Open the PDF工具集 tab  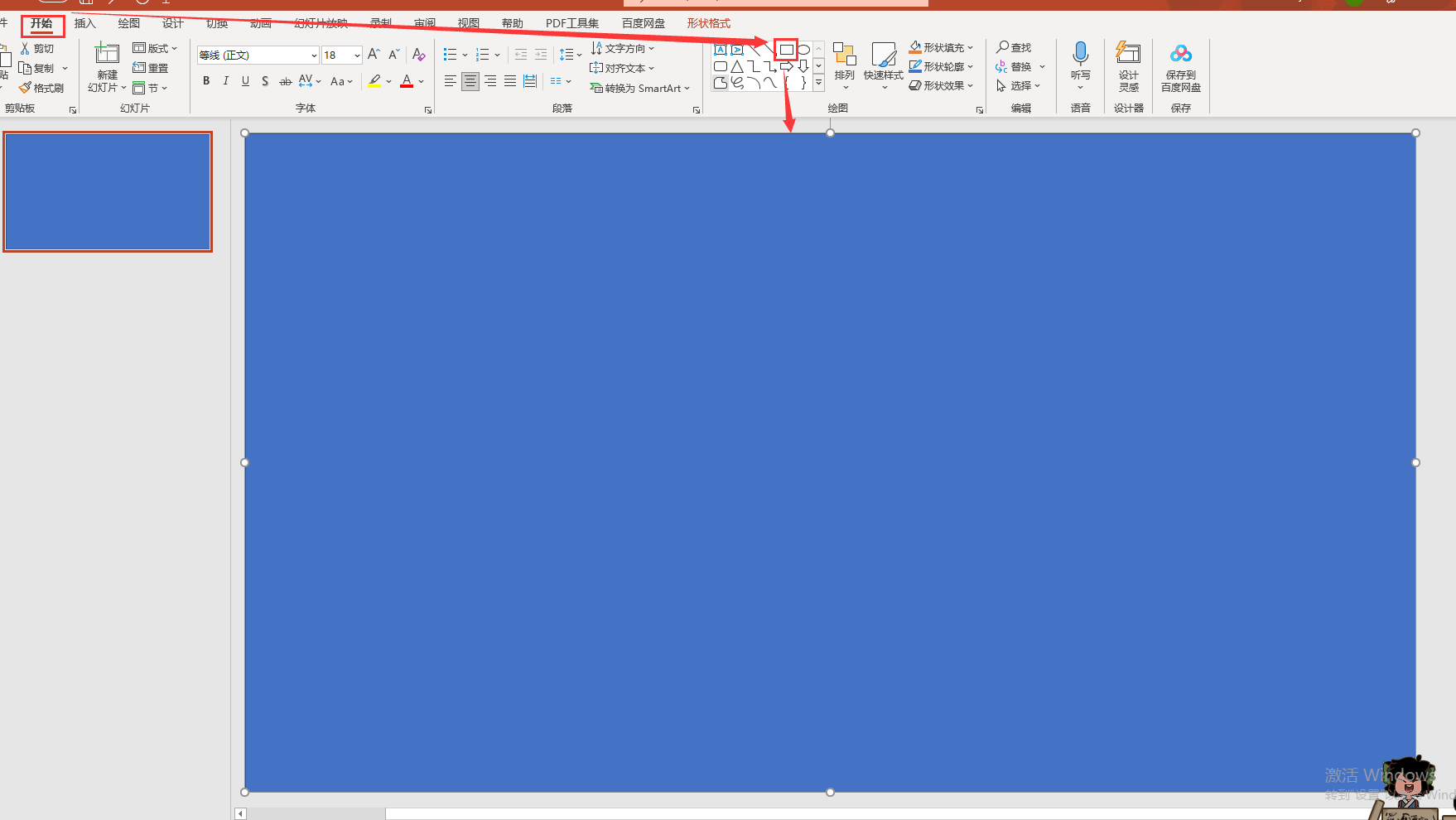pyautogui.click(x=572, y=23)
